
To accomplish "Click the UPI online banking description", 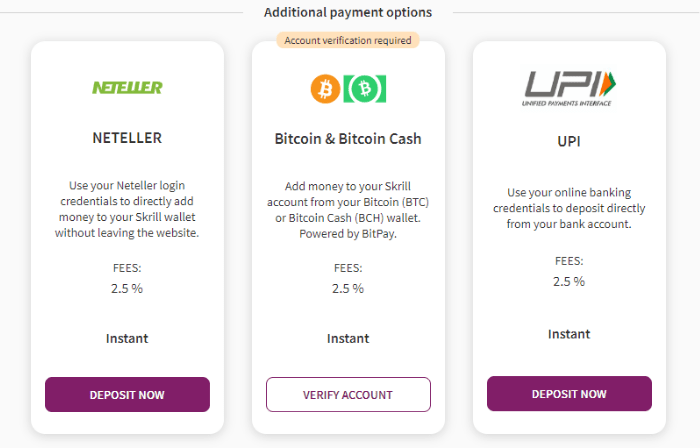I will pos(569,208).
